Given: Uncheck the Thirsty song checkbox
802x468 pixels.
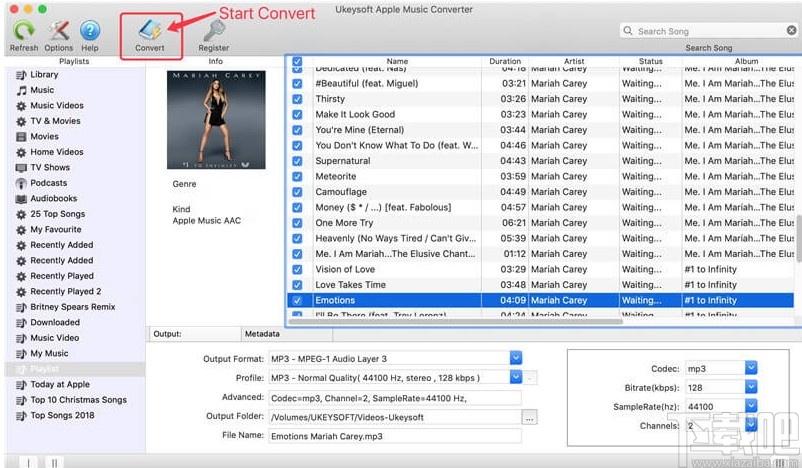Looking at the screenshot, I should click(297, 99).
